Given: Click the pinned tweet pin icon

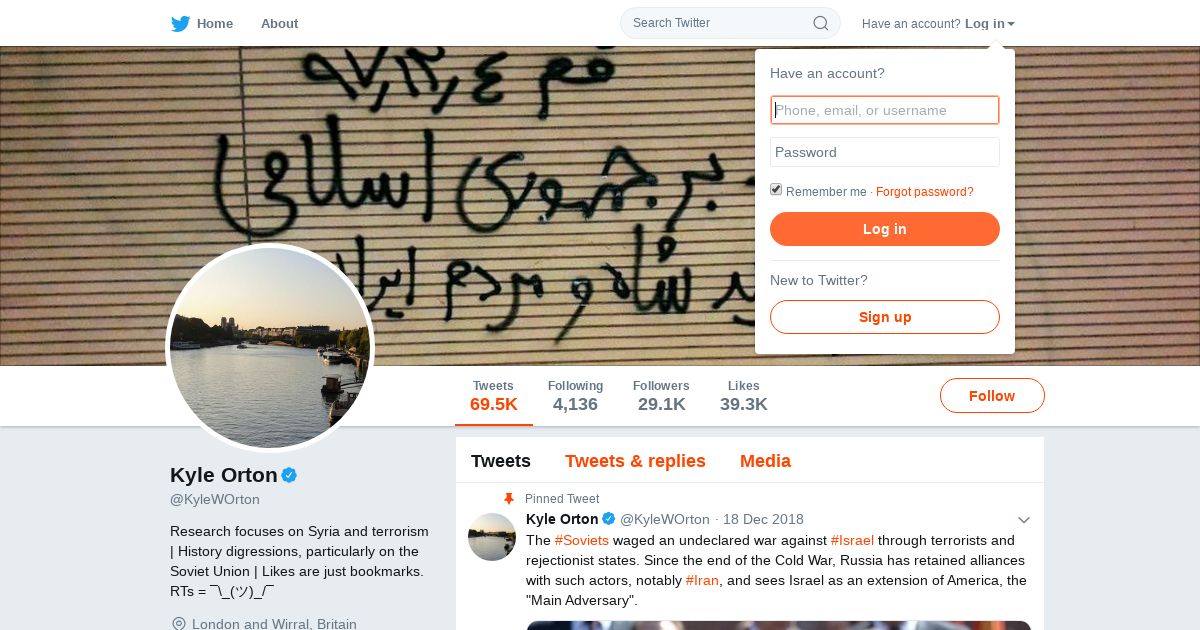Looking at the screenshot, I should 509,498.
